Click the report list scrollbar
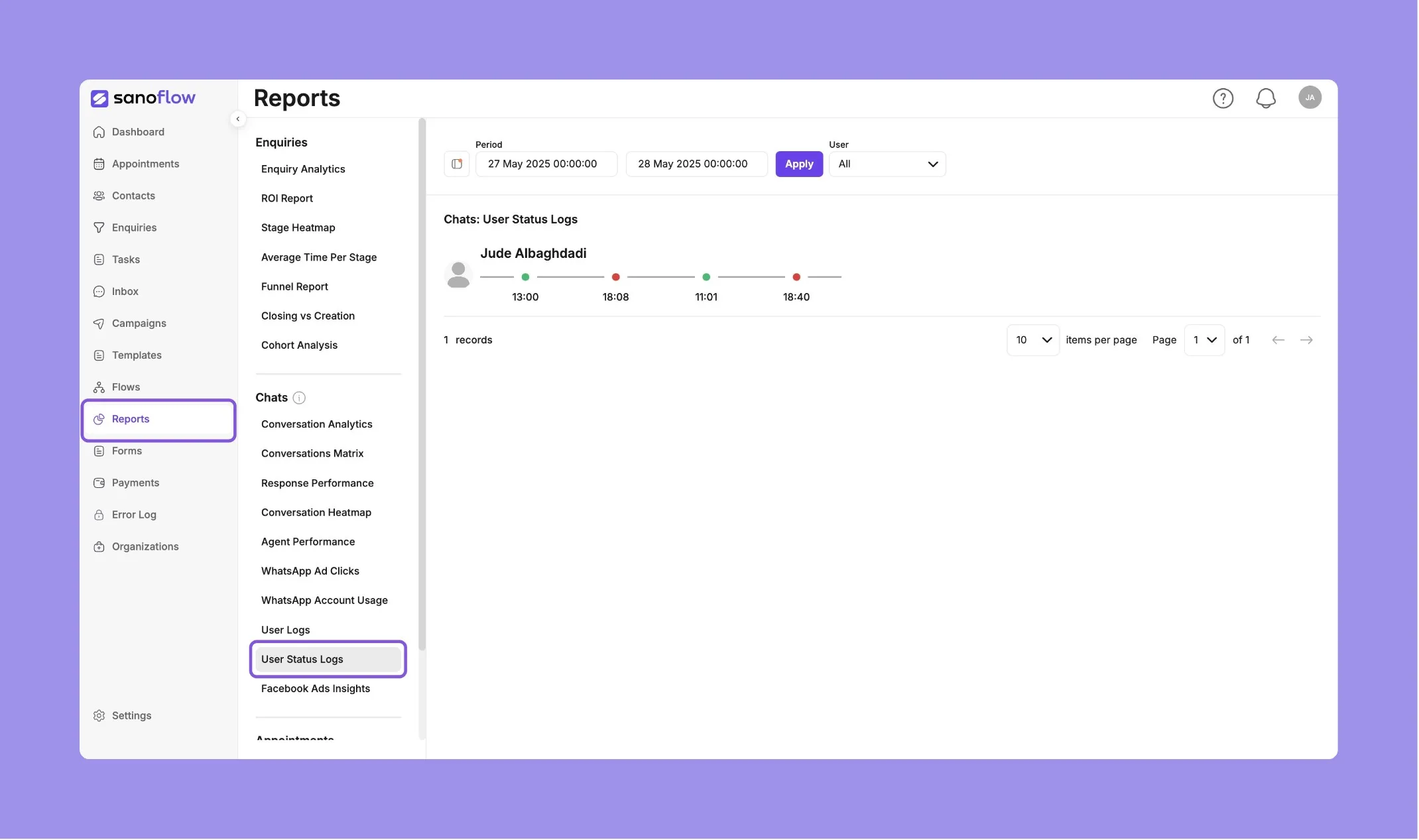The image size is (1419, 840). coord(422,385)
